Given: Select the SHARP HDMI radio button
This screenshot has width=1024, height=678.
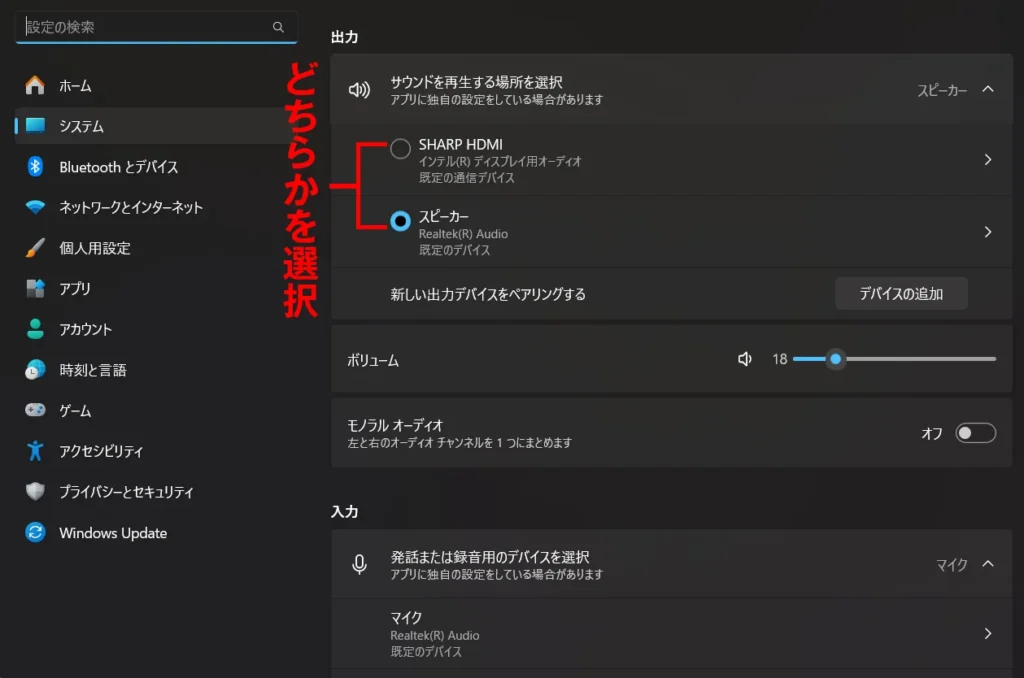Looking at the screenshot, I should click(400, 149).
